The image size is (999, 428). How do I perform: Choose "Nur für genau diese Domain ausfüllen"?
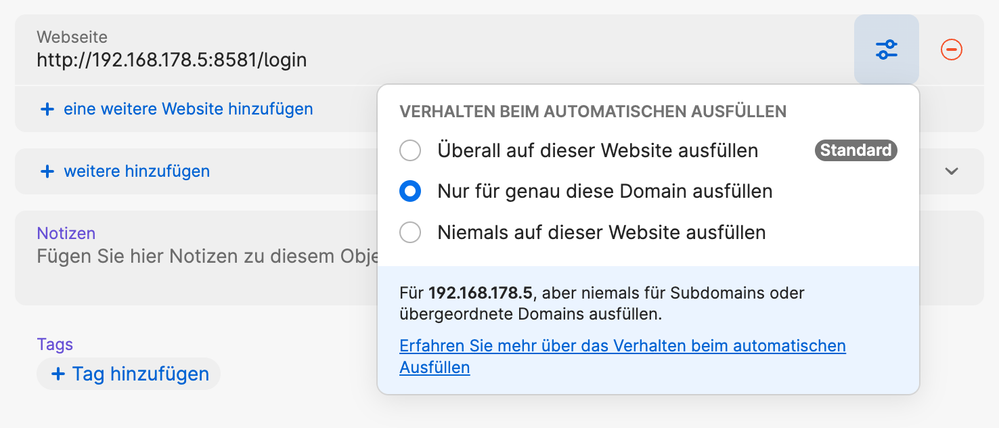(410, 190)
